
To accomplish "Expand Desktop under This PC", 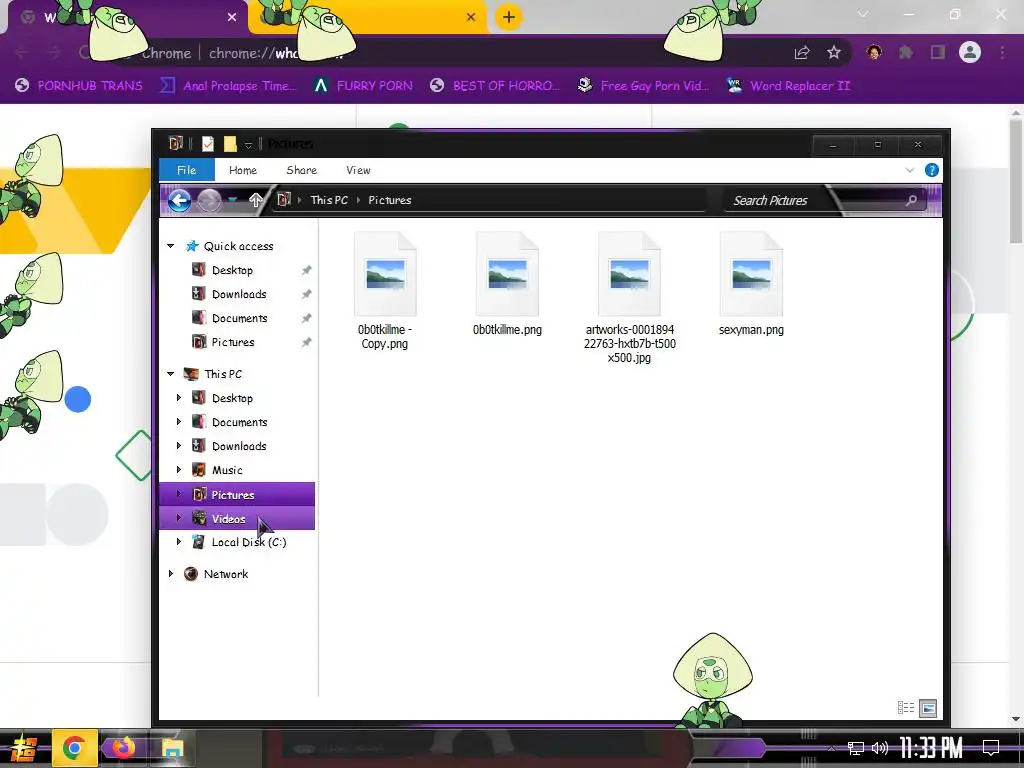I will (x=178, y=398).
